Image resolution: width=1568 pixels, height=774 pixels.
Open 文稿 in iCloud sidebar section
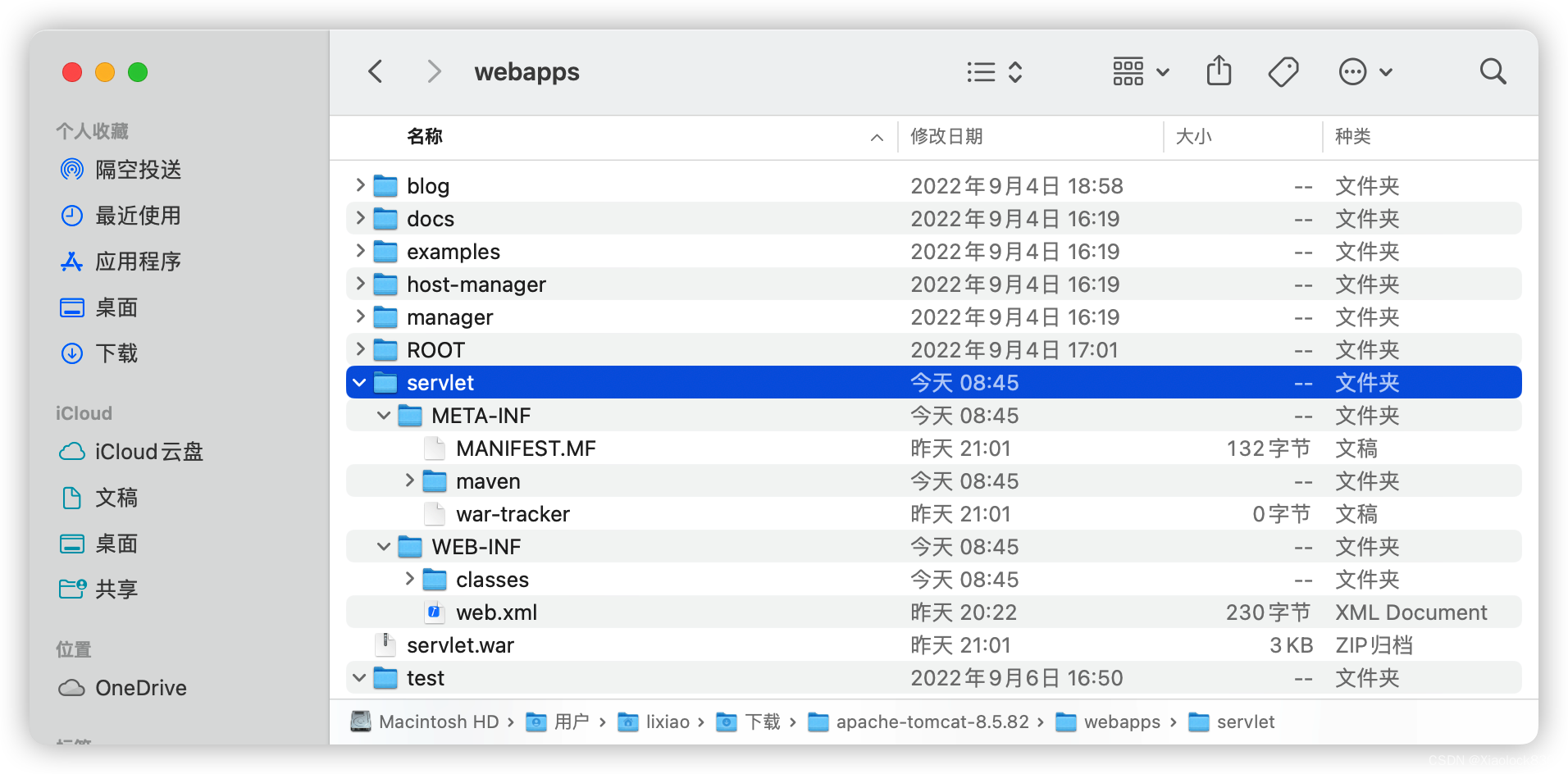[100, 498]
